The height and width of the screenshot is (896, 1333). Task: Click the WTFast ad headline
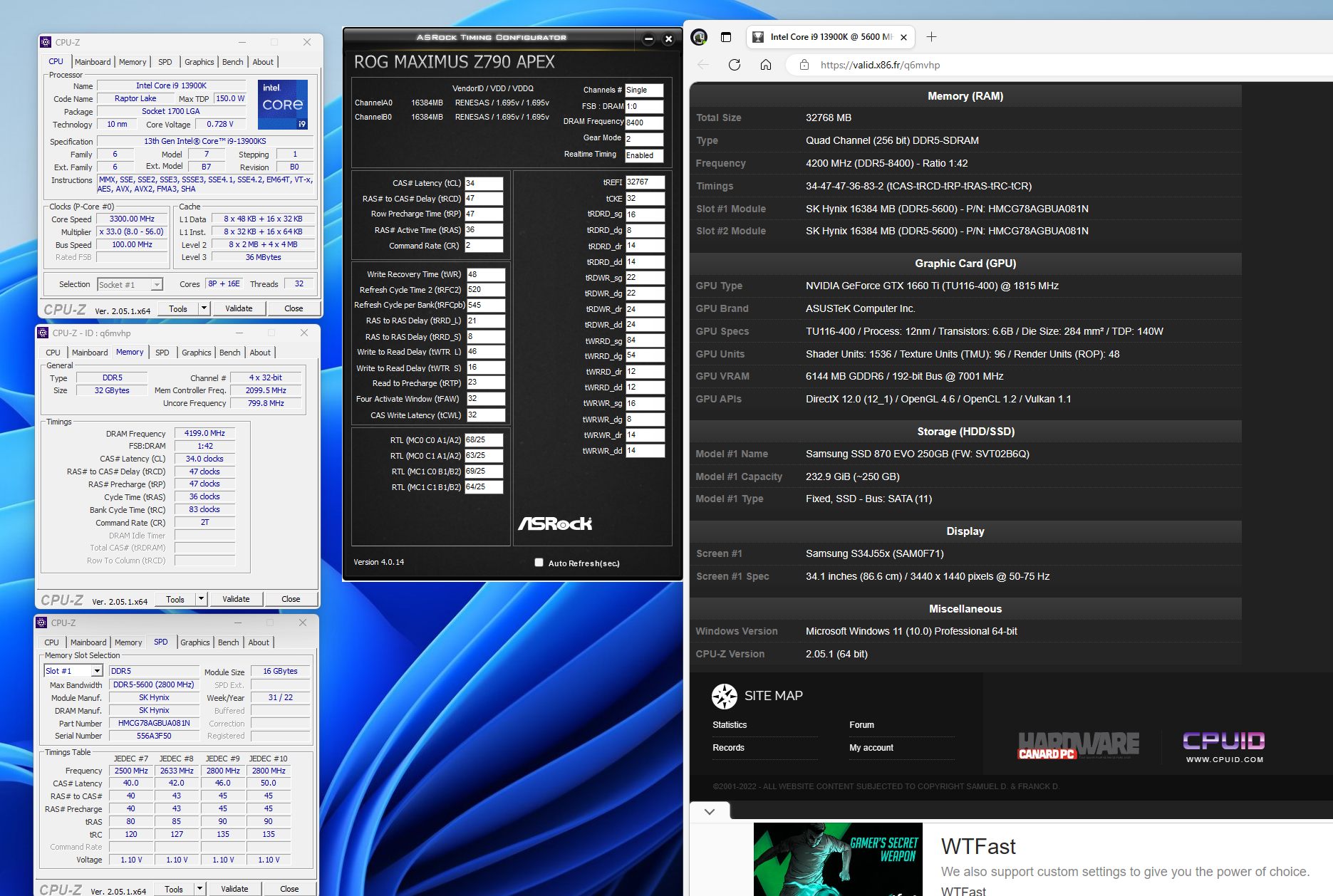coord(978,847)
